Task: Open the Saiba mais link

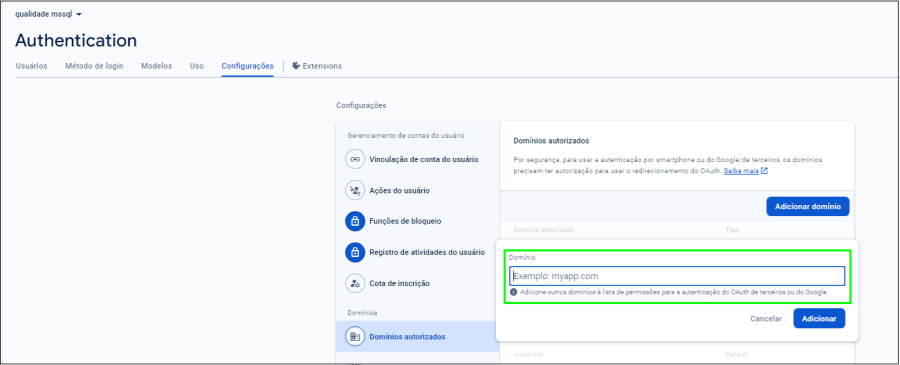Action: click(741, 171)
